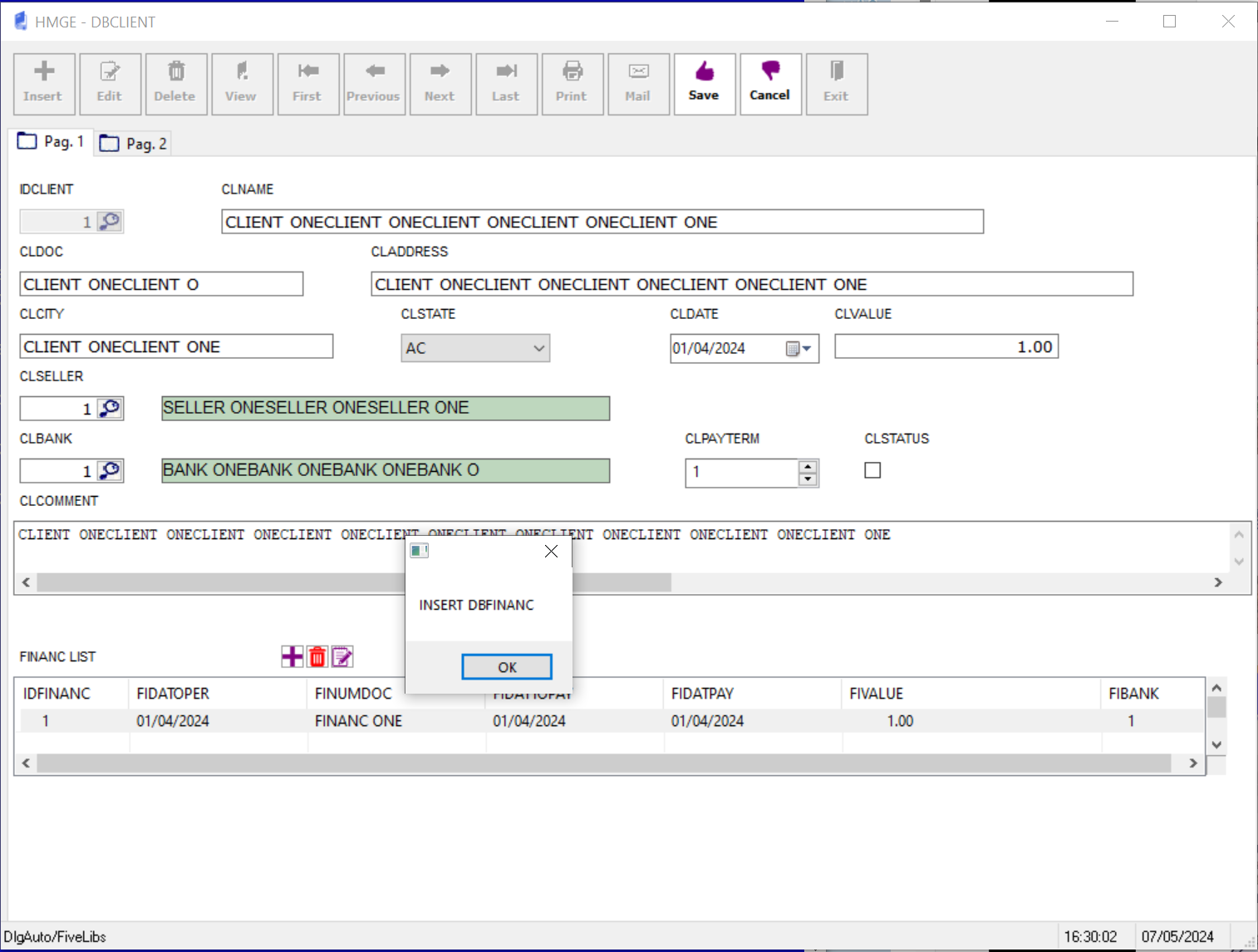Expand the CLSTATE dropdown
The width and height of the screenshot is (1258, 952).
point(539,348)
